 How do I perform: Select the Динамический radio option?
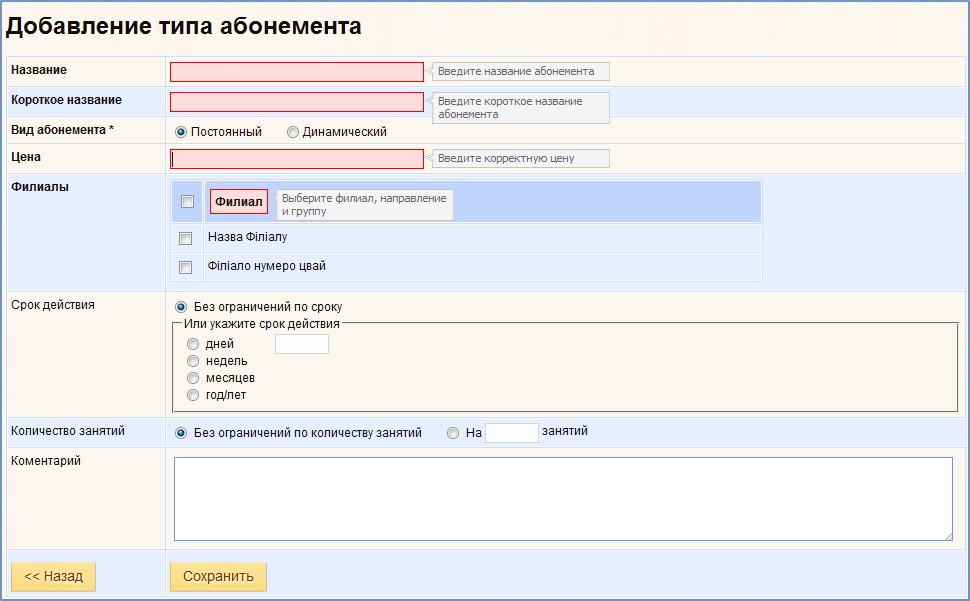click(293, 132)
